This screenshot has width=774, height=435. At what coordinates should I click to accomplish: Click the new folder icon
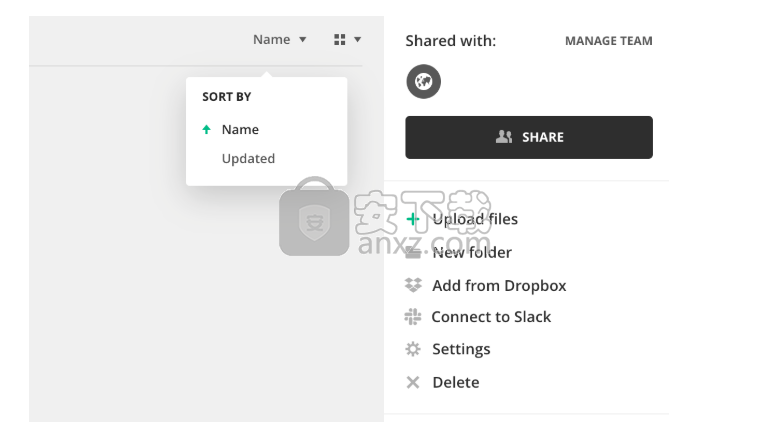click(x=413, y=253)
